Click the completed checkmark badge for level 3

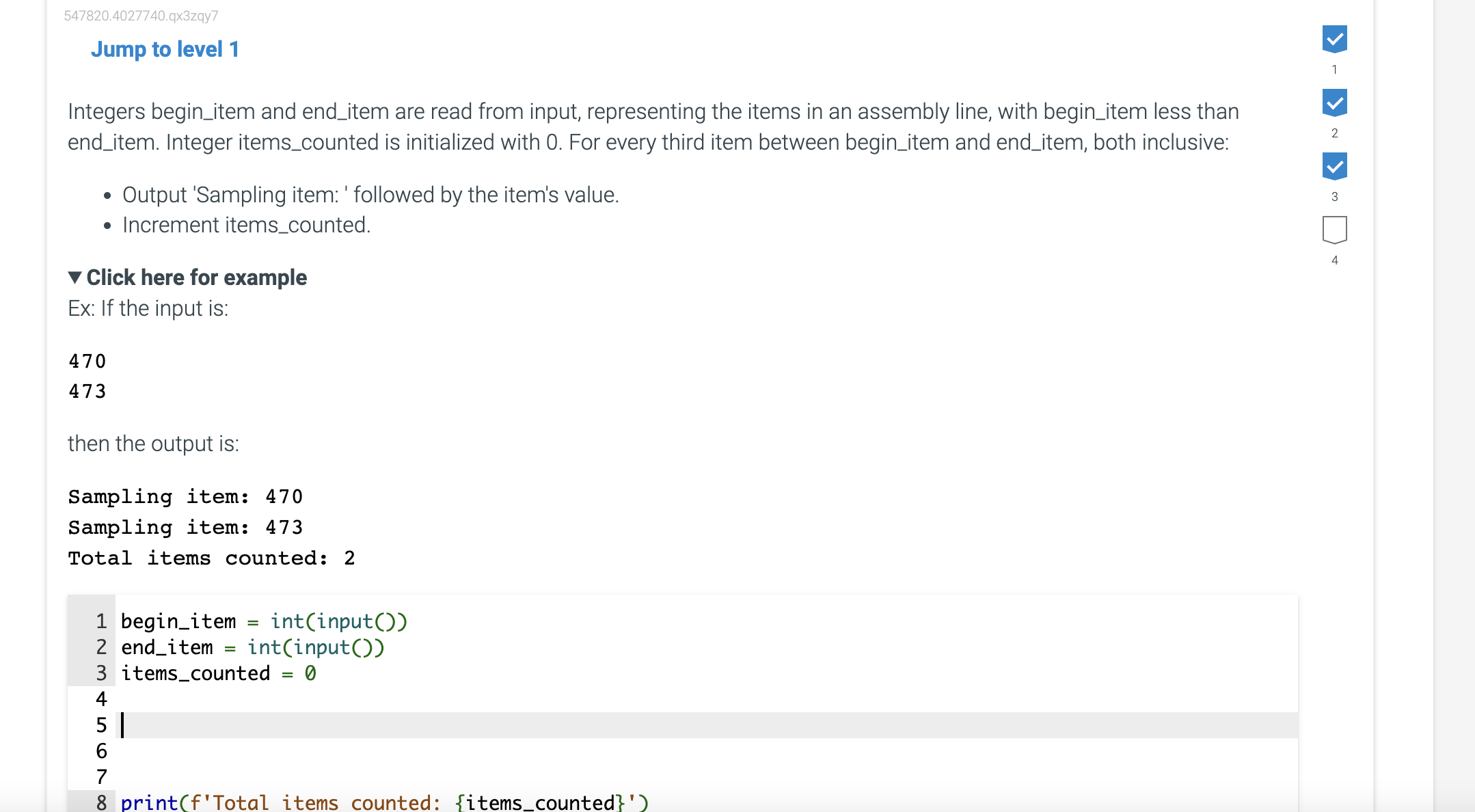1334,166
